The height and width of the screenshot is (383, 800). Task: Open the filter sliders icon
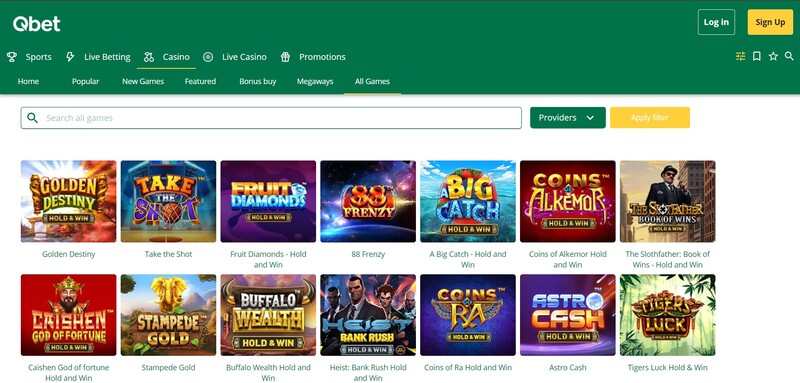coord(740,56)
